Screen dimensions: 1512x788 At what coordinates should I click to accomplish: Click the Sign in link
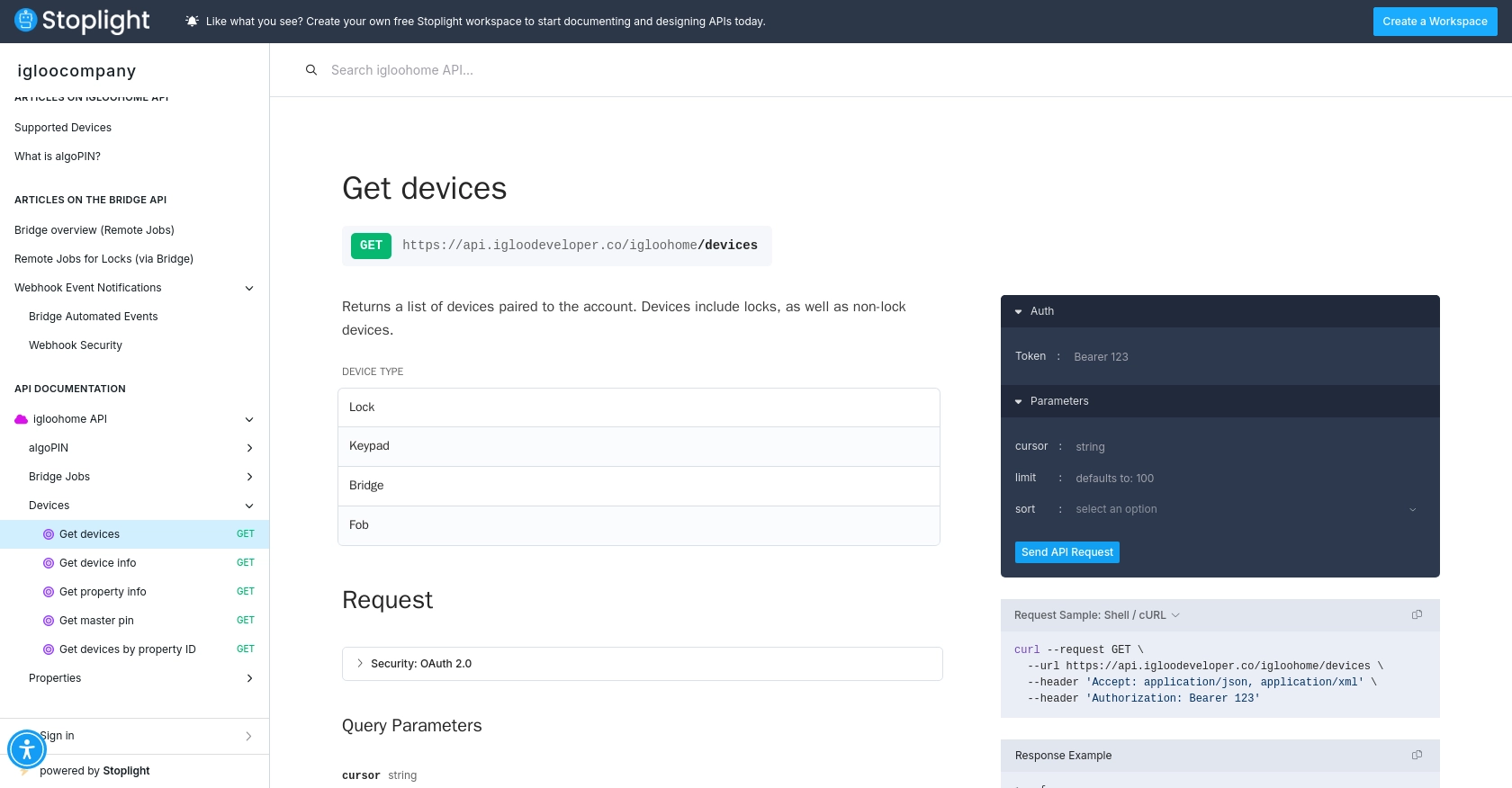[x=58, y=736]
